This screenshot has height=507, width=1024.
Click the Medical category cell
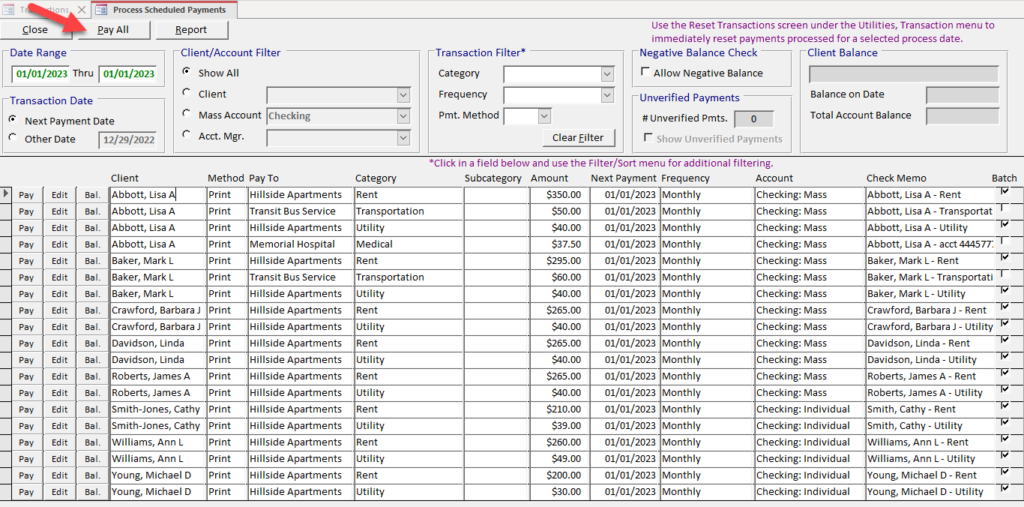[x=409, y=244]
